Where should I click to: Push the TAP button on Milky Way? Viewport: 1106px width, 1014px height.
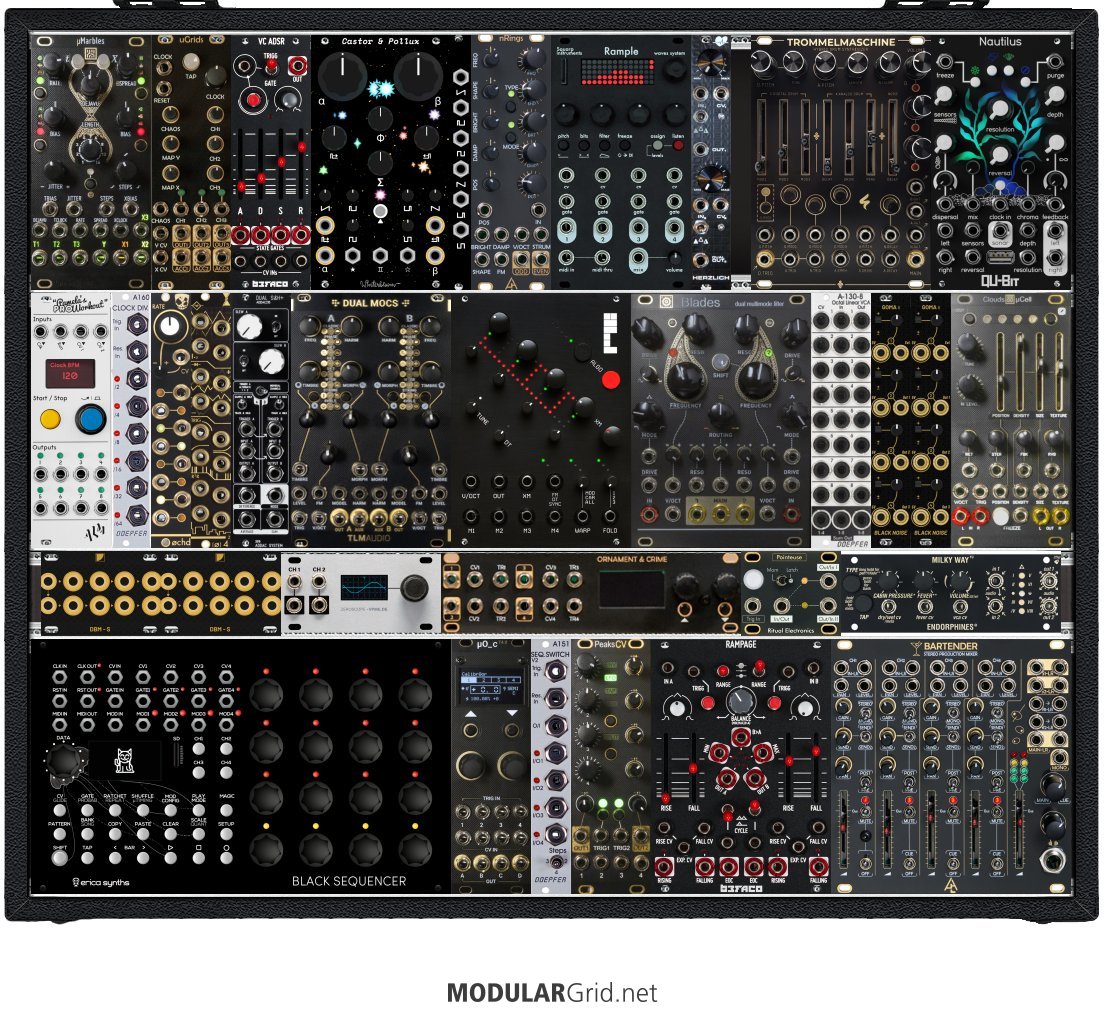click(x=863, y=604)
